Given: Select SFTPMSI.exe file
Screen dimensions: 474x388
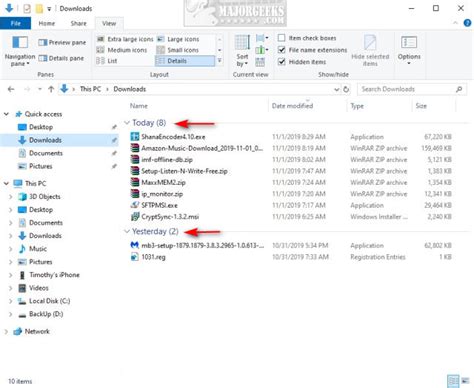Looking at the screenshot, I should pos(159,205).
